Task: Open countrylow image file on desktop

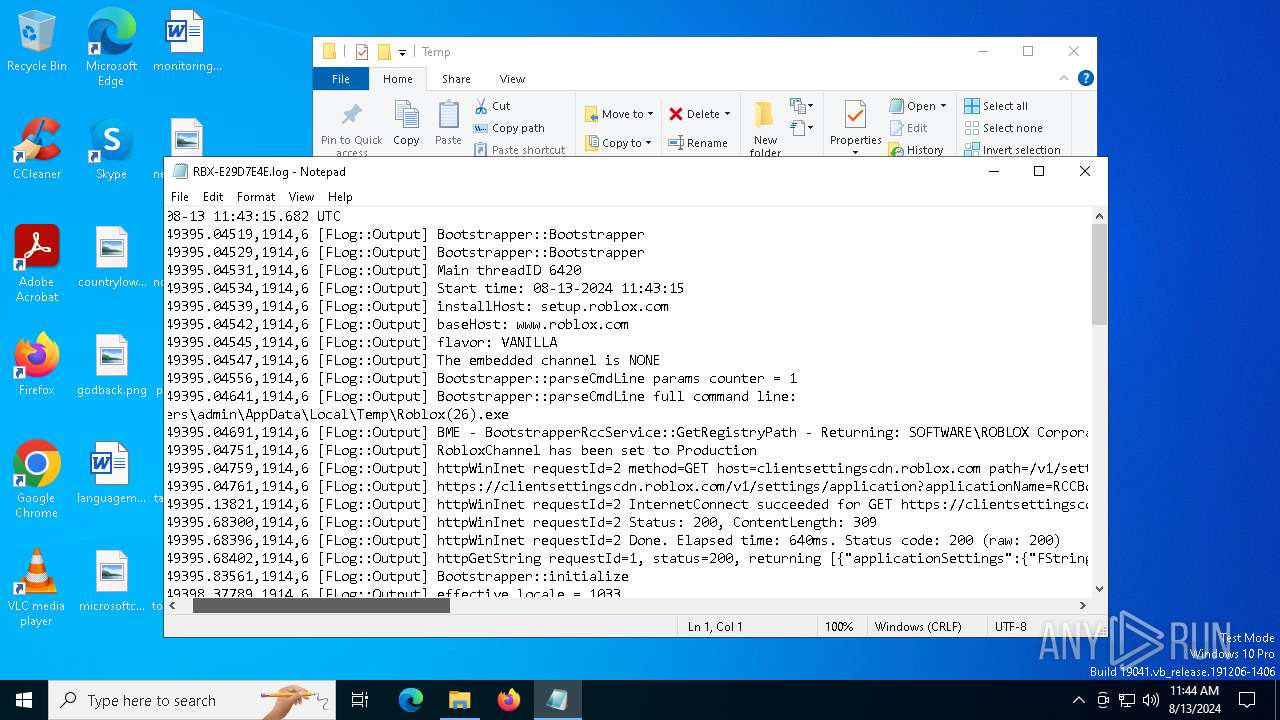Action: 111,257
